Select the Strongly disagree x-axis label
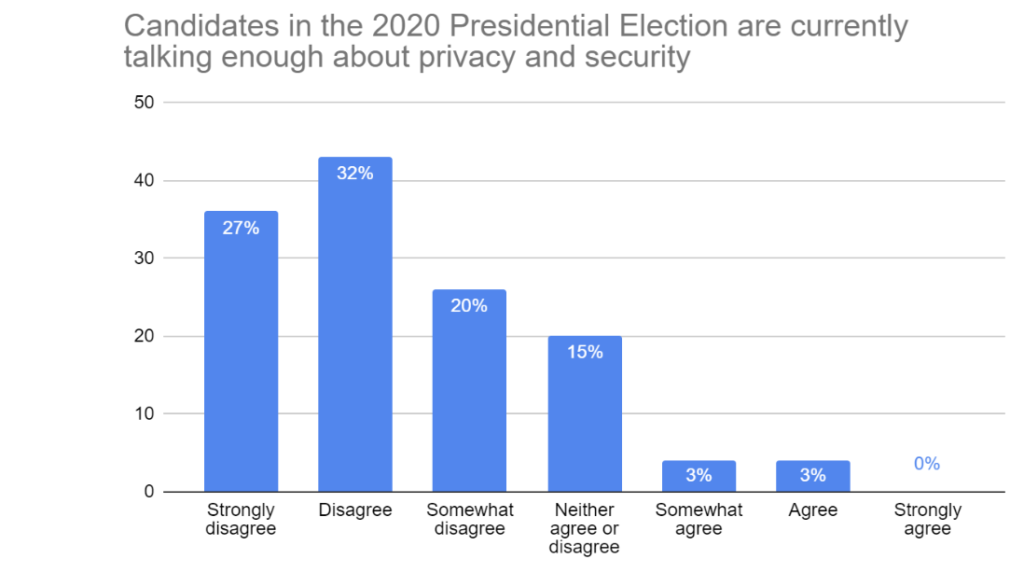Image resolution: width=1024 pixels, height=573 pixels. coord(241,519)
